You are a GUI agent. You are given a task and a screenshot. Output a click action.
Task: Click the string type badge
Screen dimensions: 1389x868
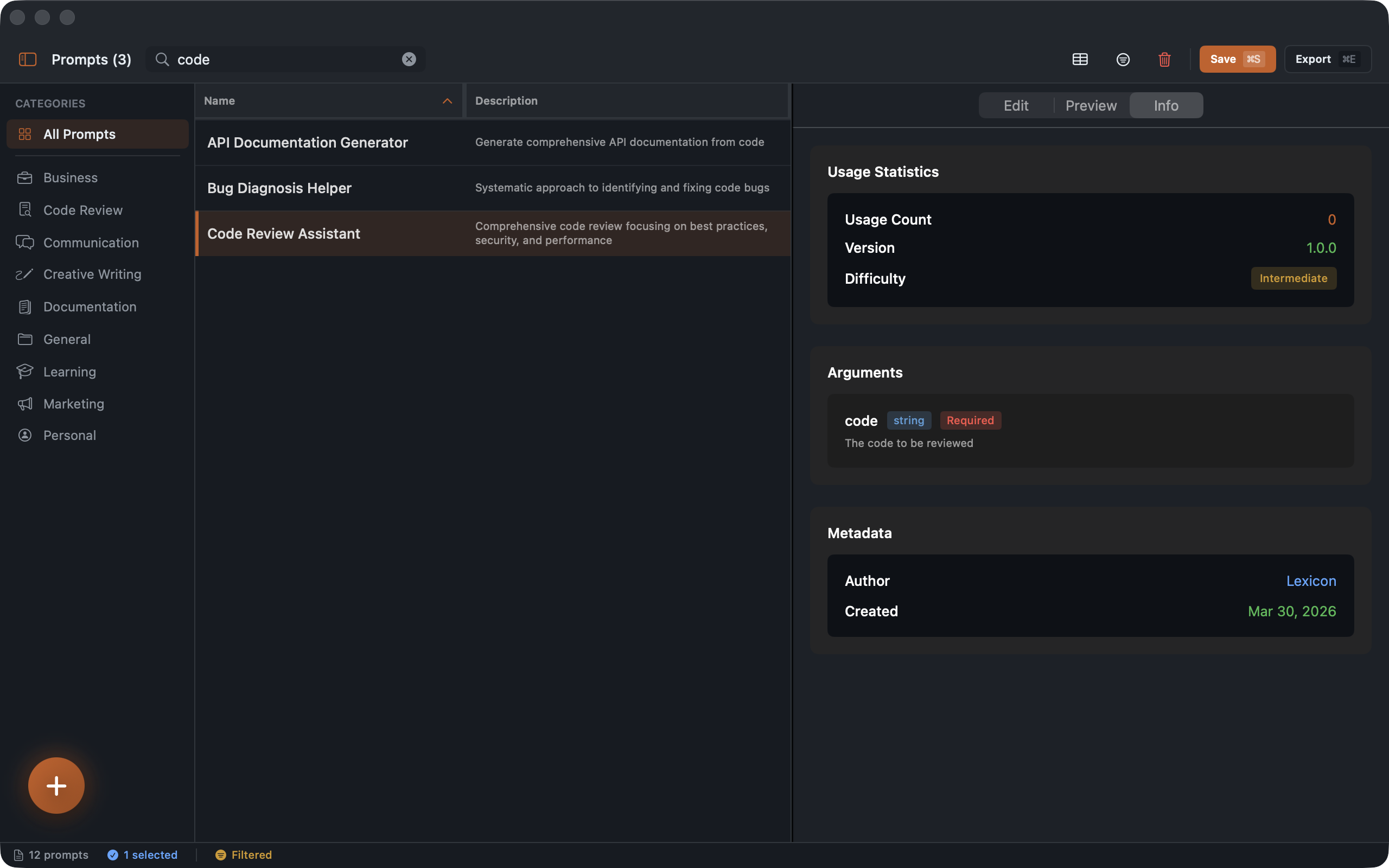tap(909, 420)
